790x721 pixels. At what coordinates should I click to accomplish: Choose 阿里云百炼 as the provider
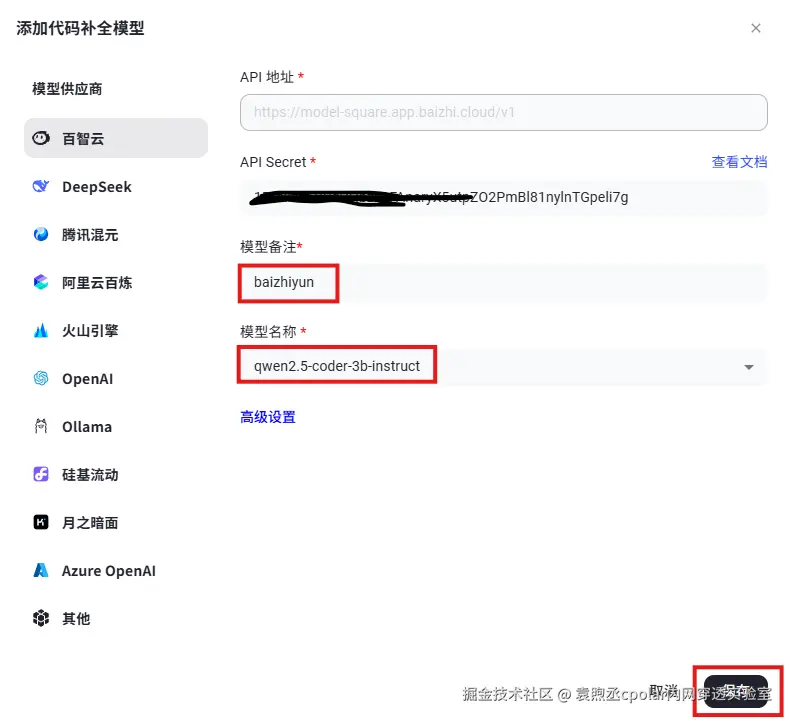point(116,282)
